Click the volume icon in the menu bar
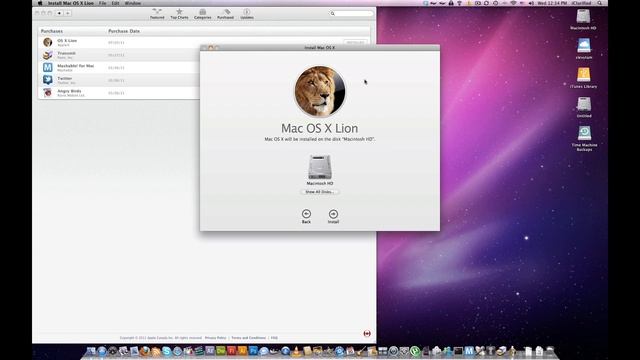 (x=531, y=3)
